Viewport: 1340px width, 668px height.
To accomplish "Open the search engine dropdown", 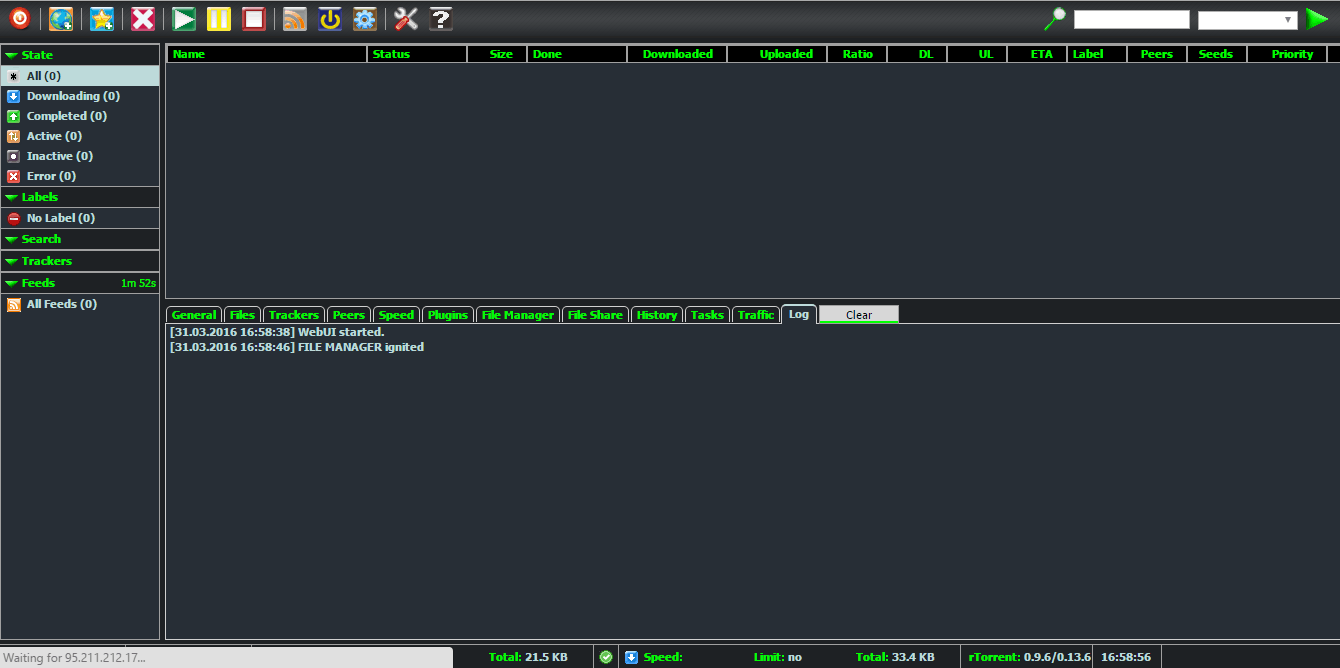I will [1247, 20].
